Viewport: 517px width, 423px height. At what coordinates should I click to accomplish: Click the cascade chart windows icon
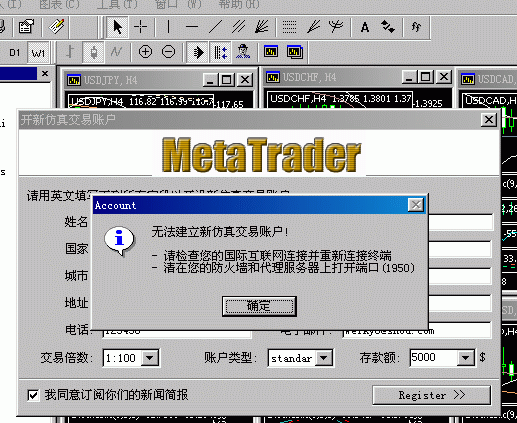pyautogui.click(x=295, y=52)
